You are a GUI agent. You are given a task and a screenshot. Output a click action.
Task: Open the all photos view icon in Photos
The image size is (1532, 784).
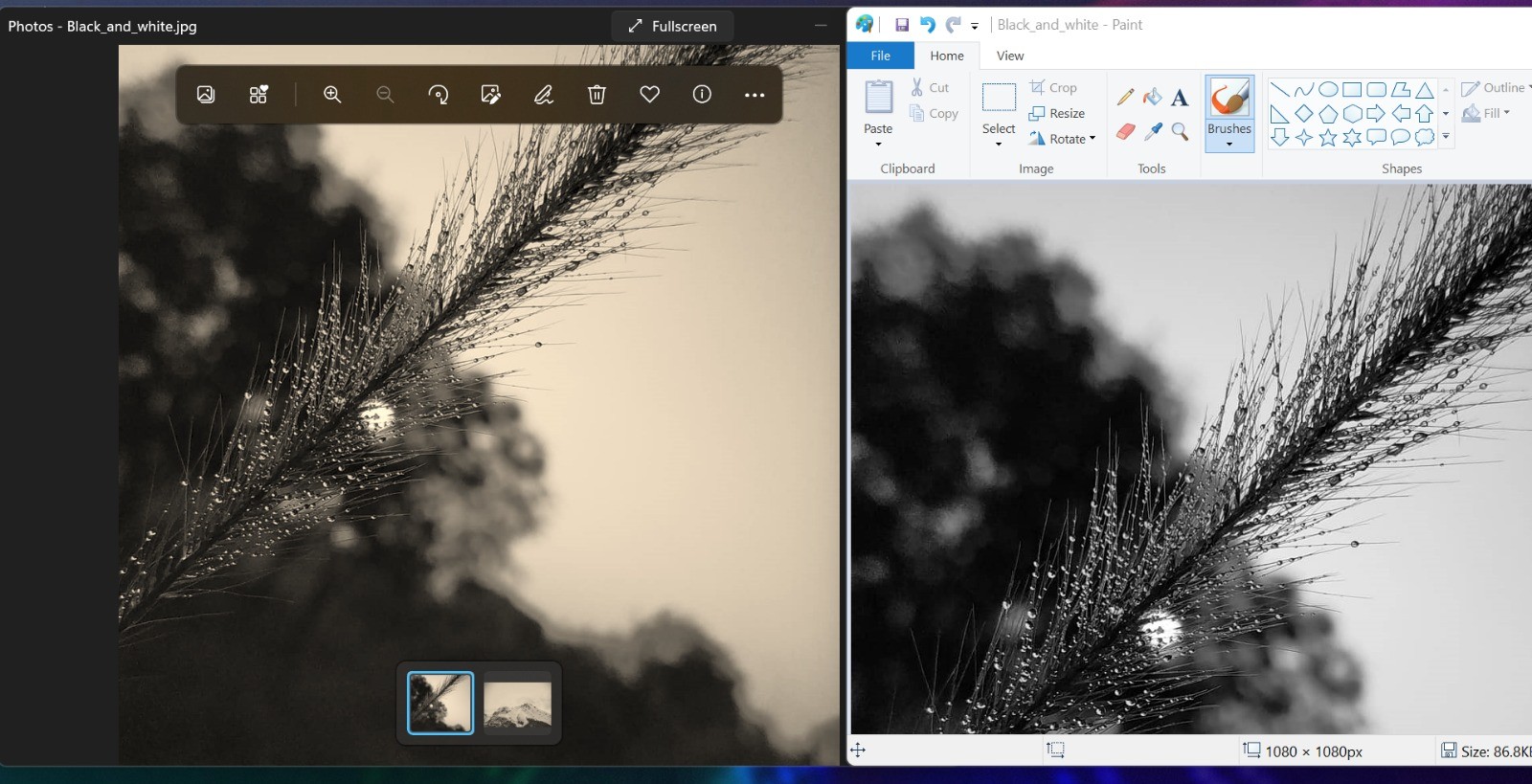(206, 94)
